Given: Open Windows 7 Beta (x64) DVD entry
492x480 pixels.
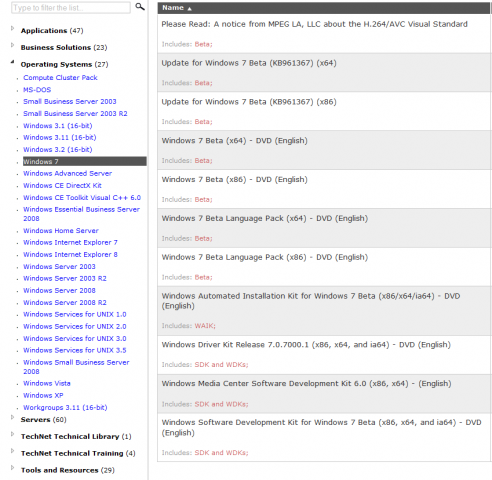Looking at the screenshot, I should pyautogui.click(x=234, y=141).
